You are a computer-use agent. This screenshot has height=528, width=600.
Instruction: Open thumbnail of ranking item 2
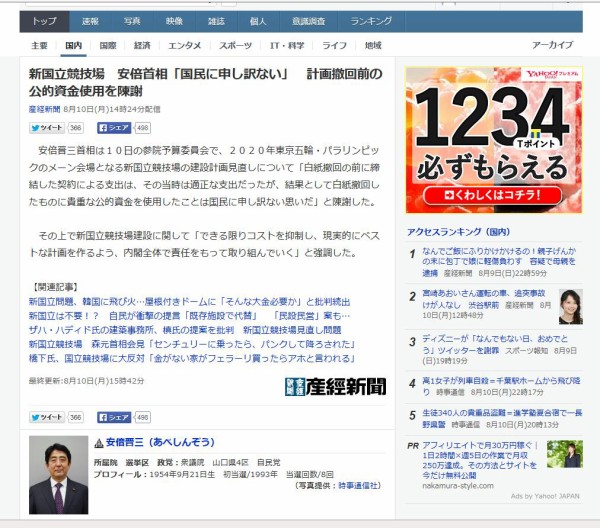point(570,305)
